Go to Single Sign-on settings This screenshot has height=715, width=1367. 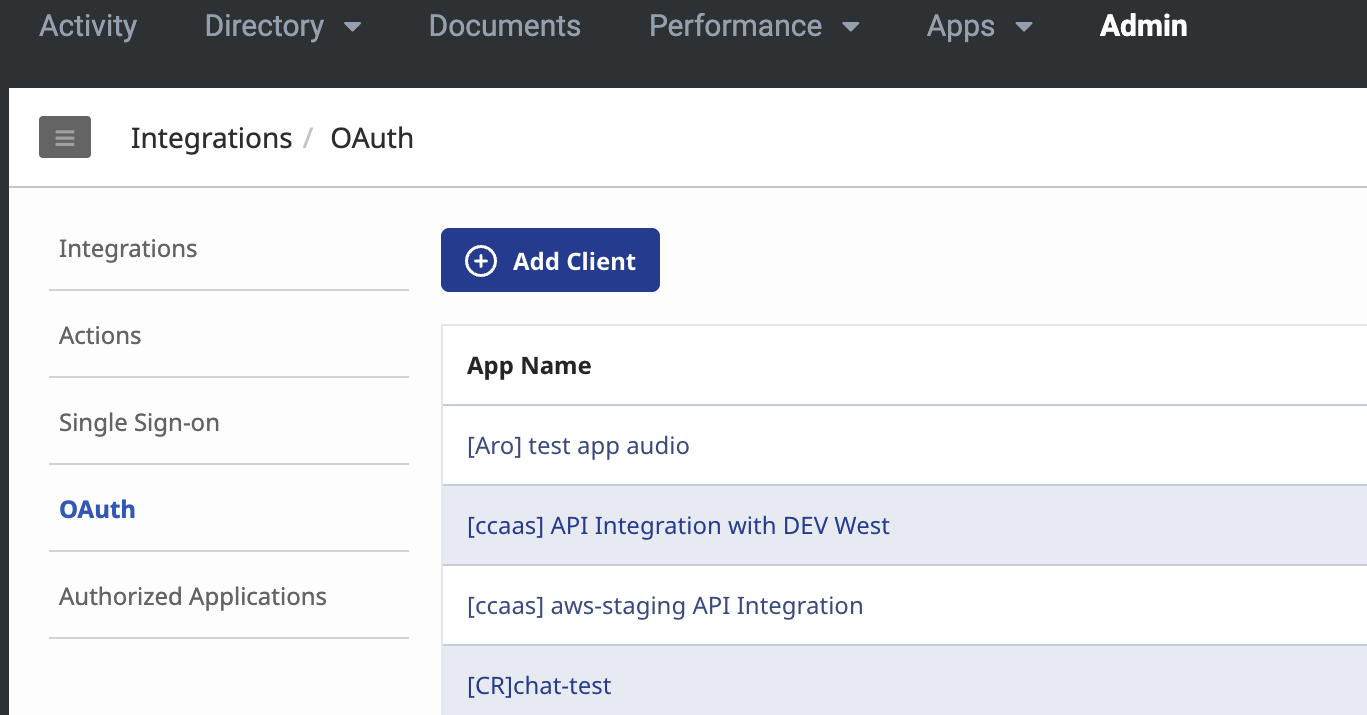(139, 423)
